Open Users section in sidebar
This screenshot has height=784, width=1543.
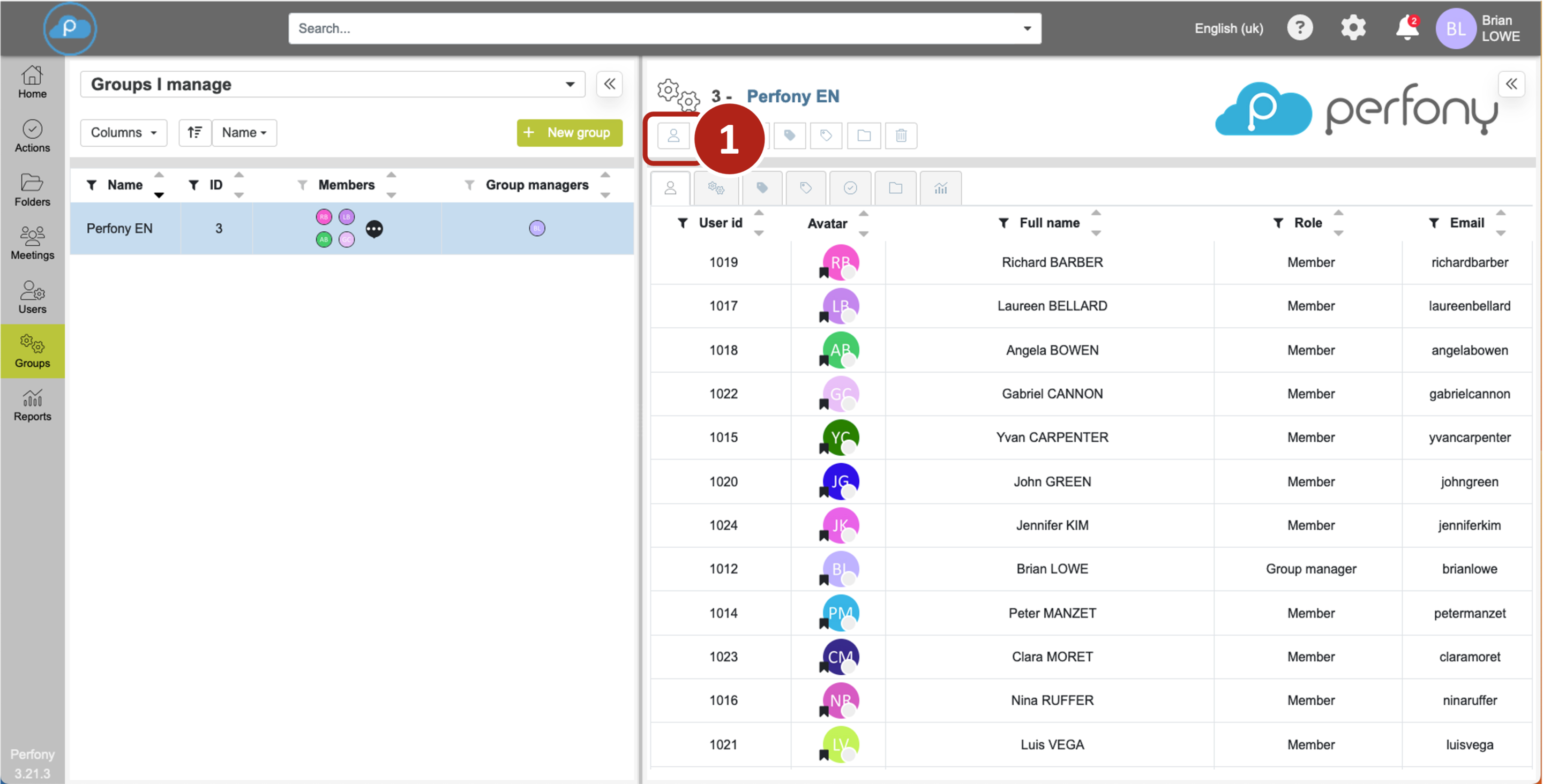pyautogui.click(x=32, y=298)
